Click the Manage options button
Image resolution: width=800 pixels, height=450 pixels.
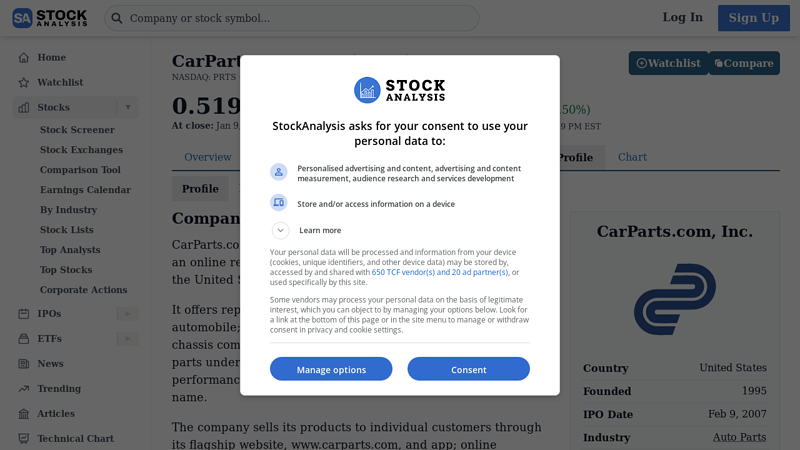[331, 369]
